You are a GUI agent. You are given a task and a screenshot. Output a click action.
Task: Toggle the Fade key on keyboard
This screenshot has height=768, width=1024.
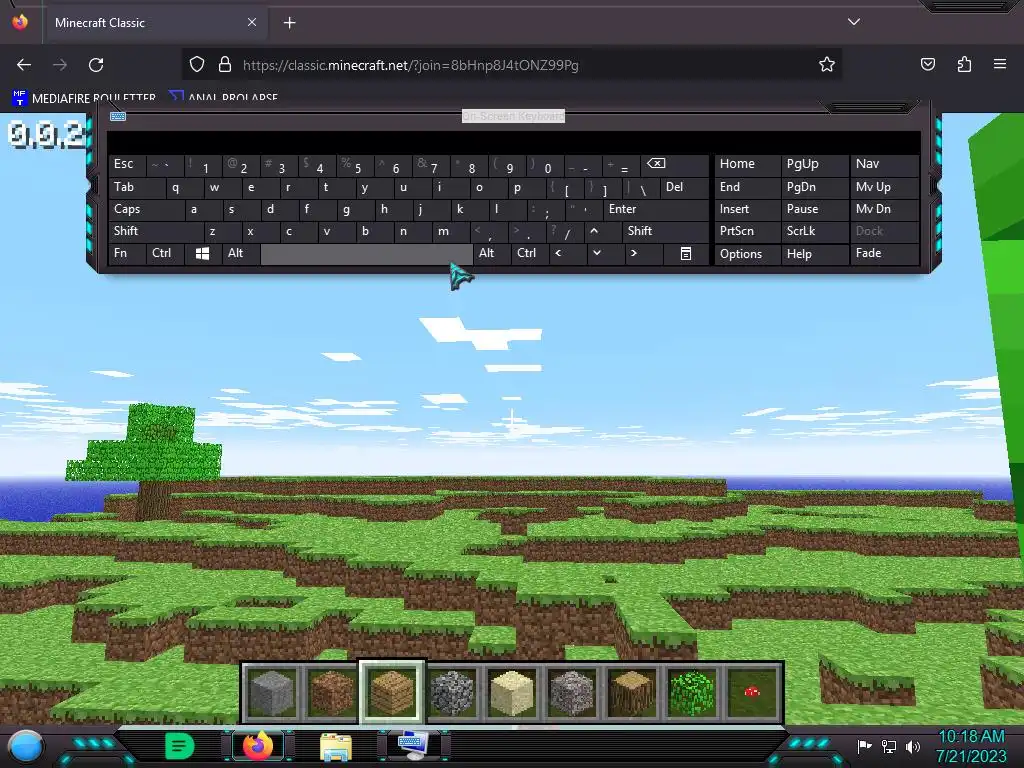click(x=884, y=253)
